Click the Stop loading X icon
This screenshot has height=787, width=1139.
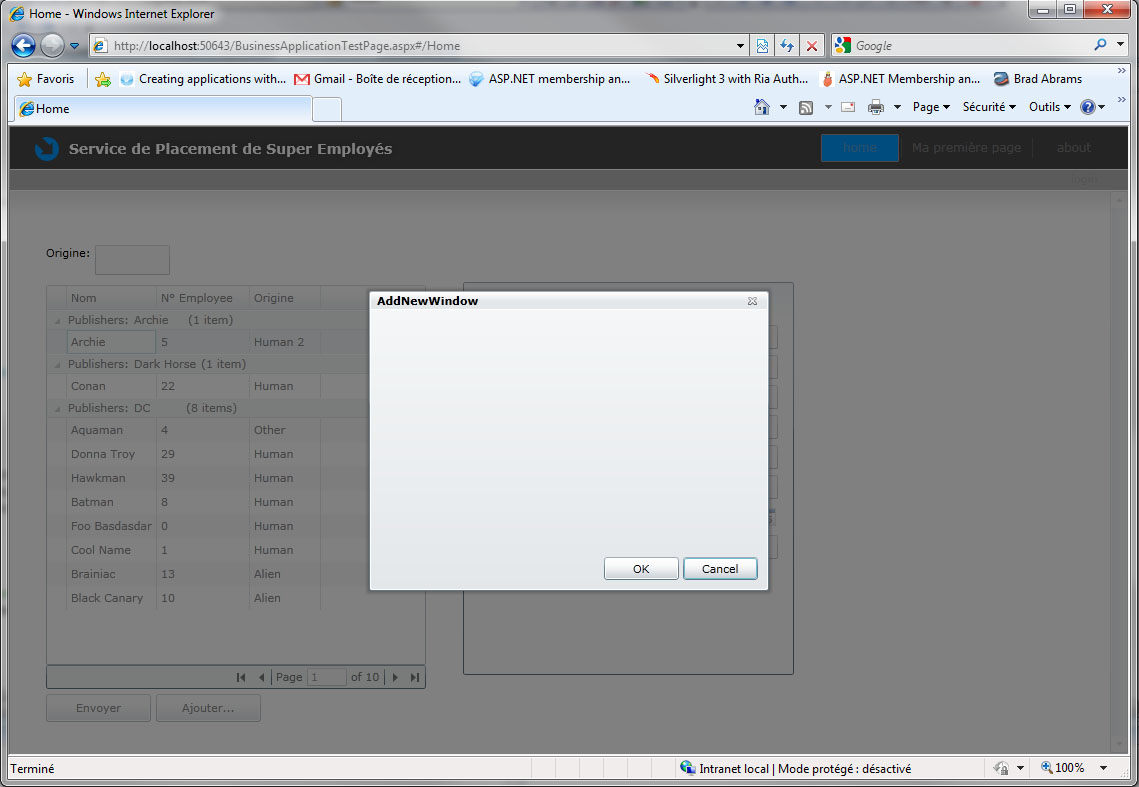coord(811,46)
